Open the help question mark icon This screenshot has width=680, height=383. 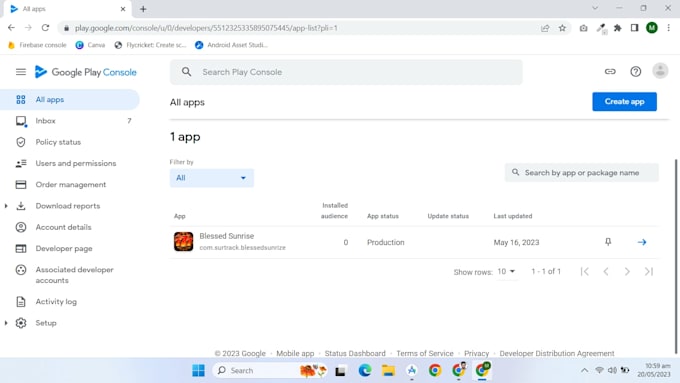click(635, 72)
